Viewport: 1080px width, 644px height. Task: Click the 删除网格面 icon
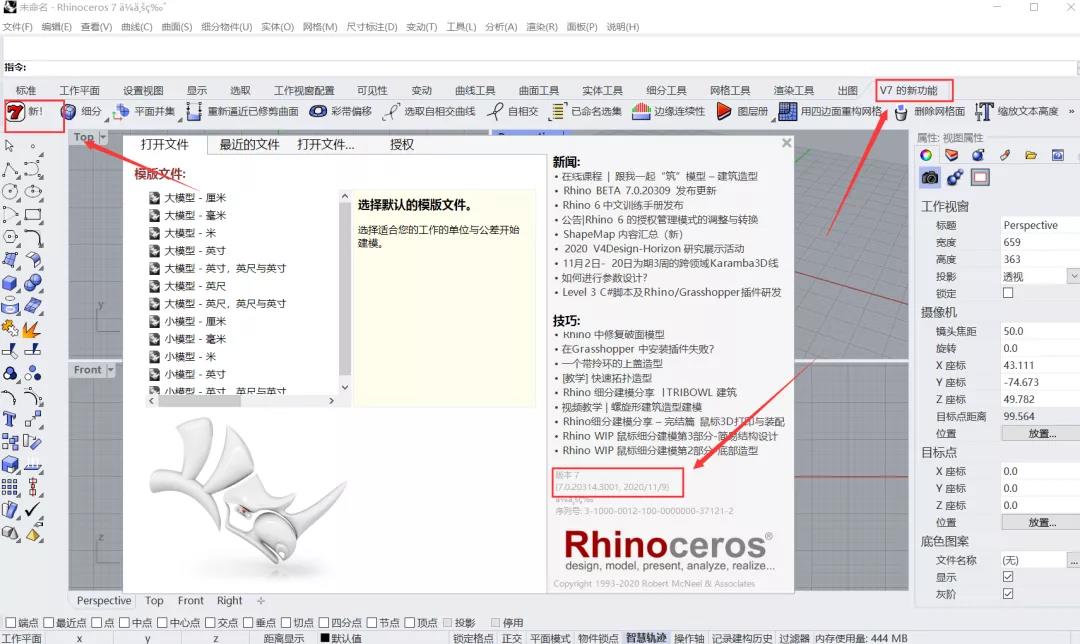900,112
